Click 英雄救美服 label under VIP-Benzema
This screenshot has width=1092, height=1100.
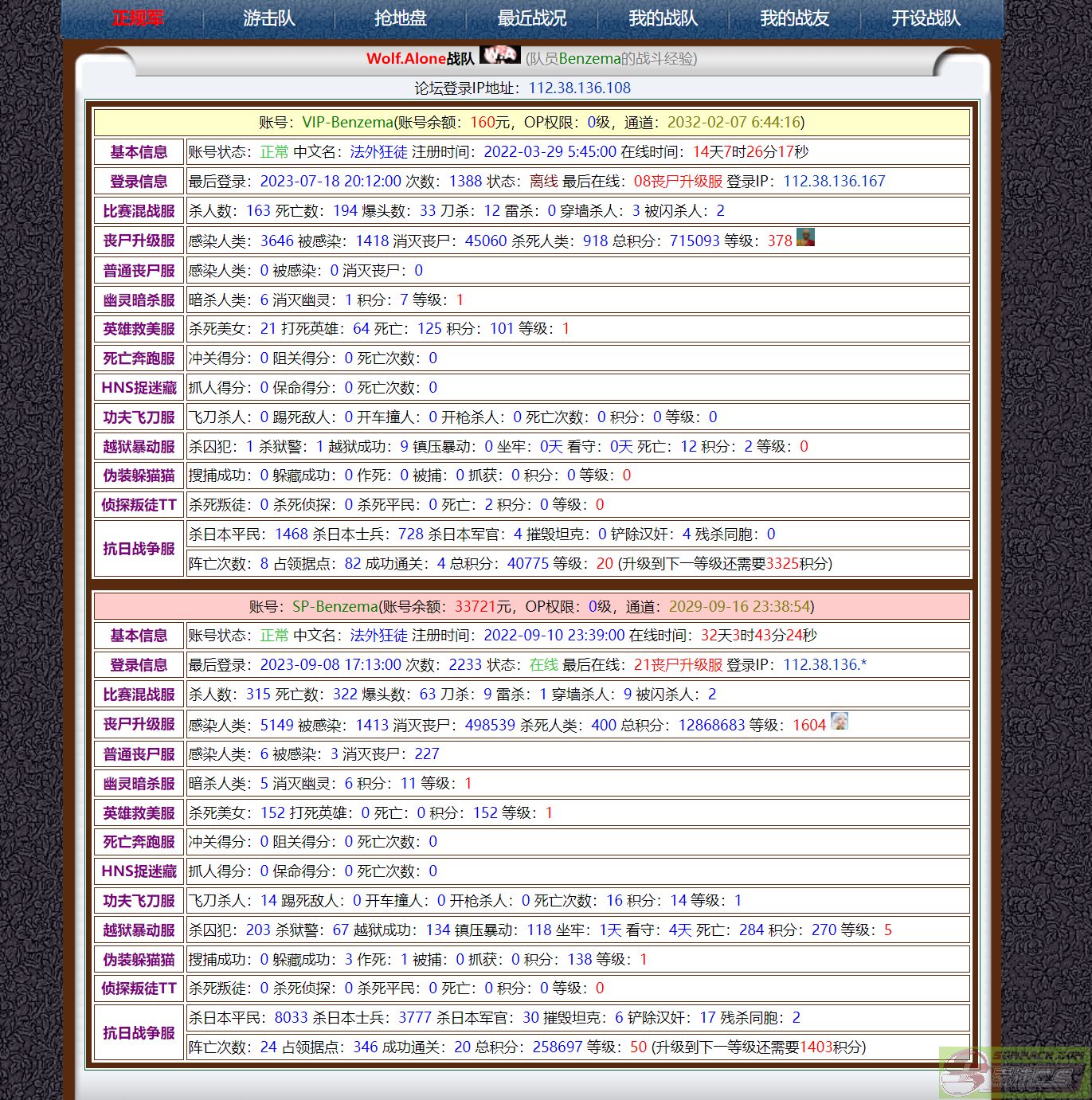tap(139, 329)
